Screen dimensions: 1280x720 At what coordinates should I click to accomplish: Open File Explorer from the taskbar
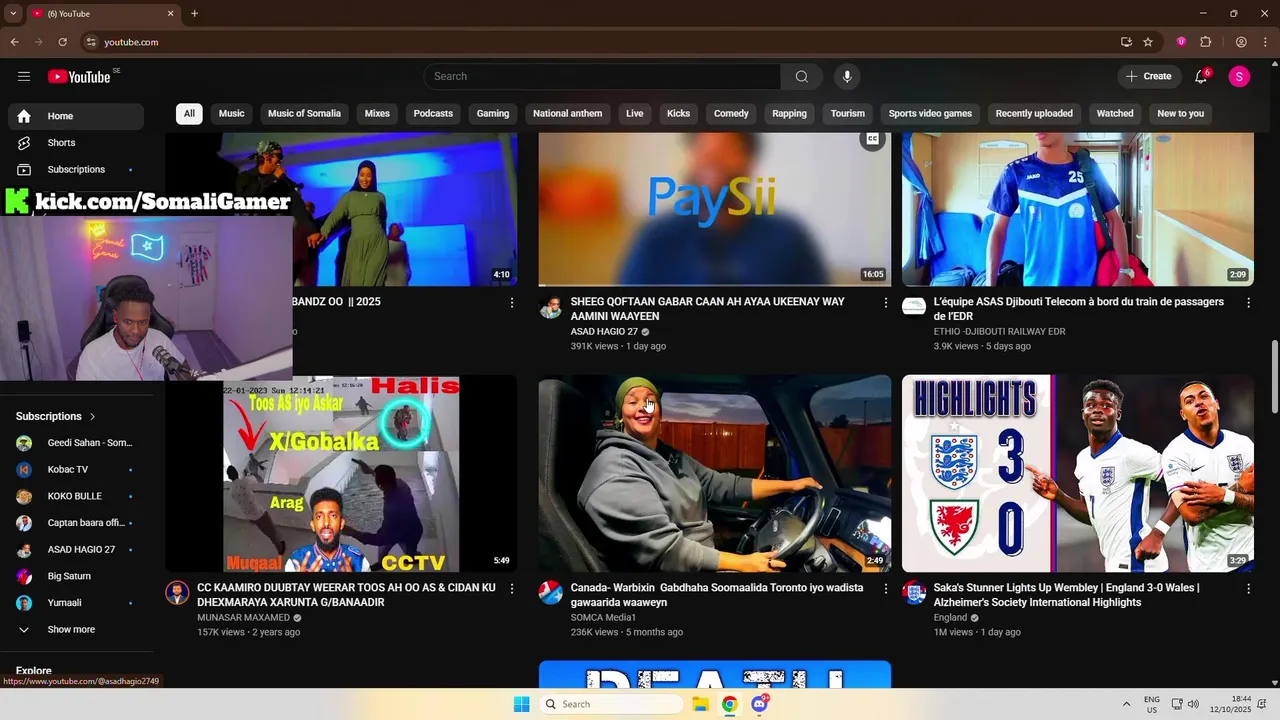point(701,704)
